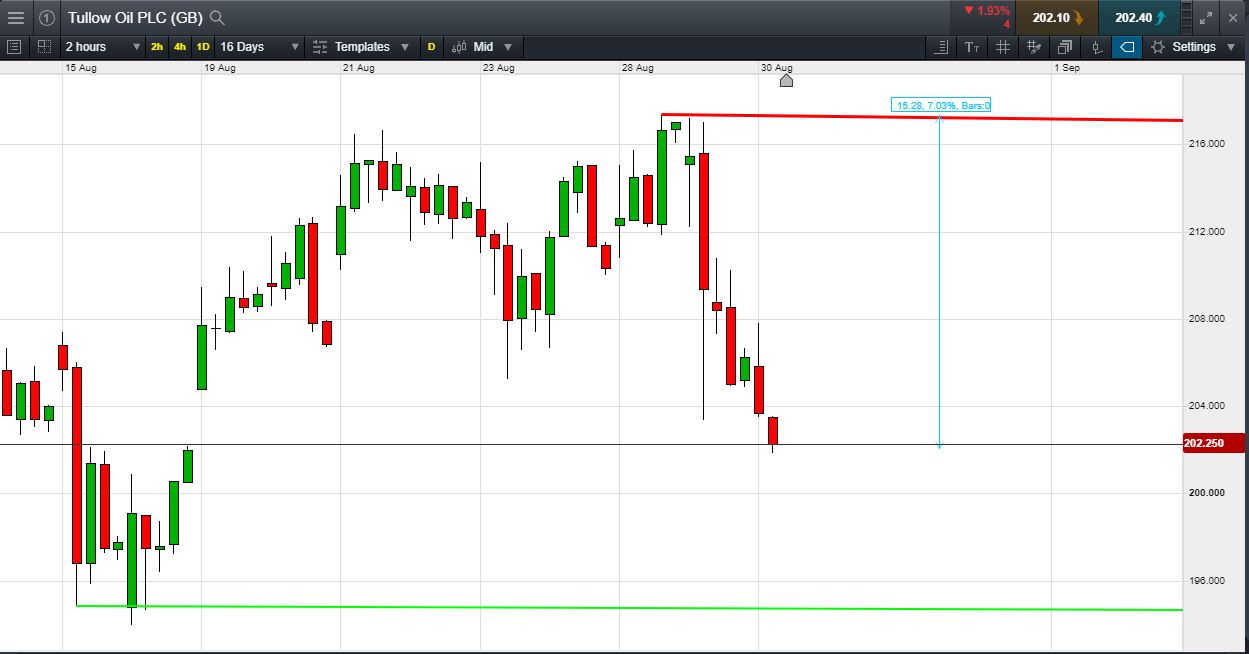
Task: Close the chart with the X button
Action: coord(1234,18)
